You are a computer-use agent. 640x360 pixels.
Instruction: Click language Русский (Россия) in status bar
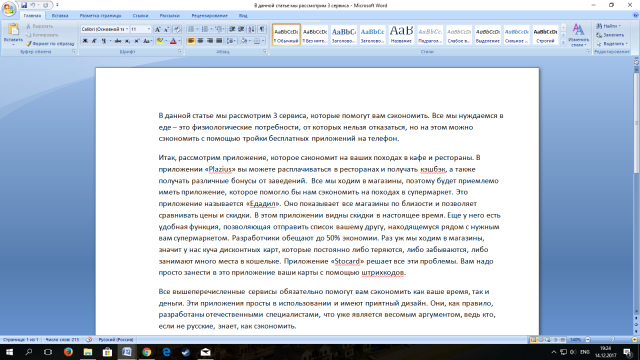(116, 340)
